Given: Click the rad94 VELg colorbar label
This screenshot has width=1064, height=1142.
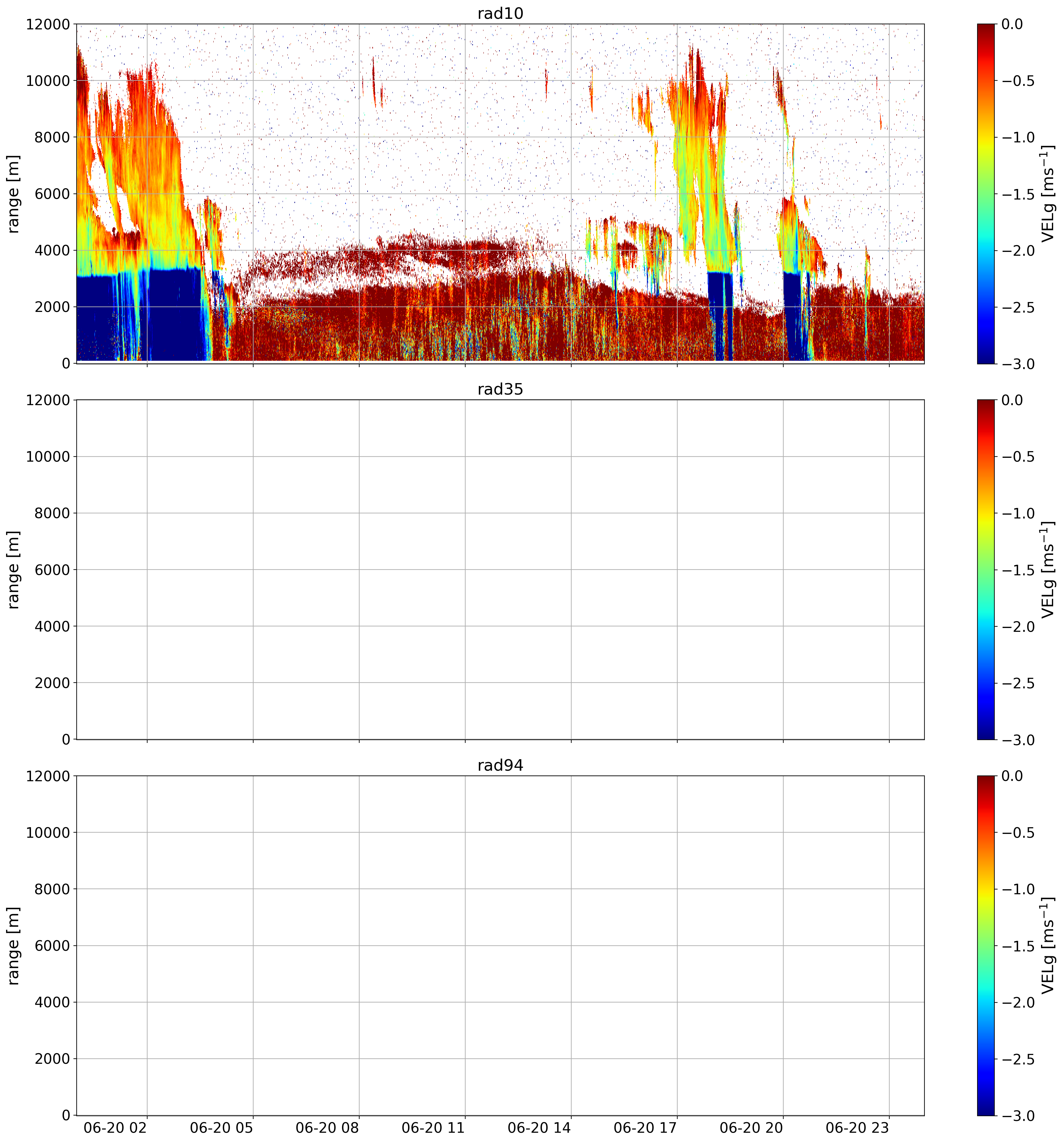Looking at the screenshot, I should click(1048, 946).
